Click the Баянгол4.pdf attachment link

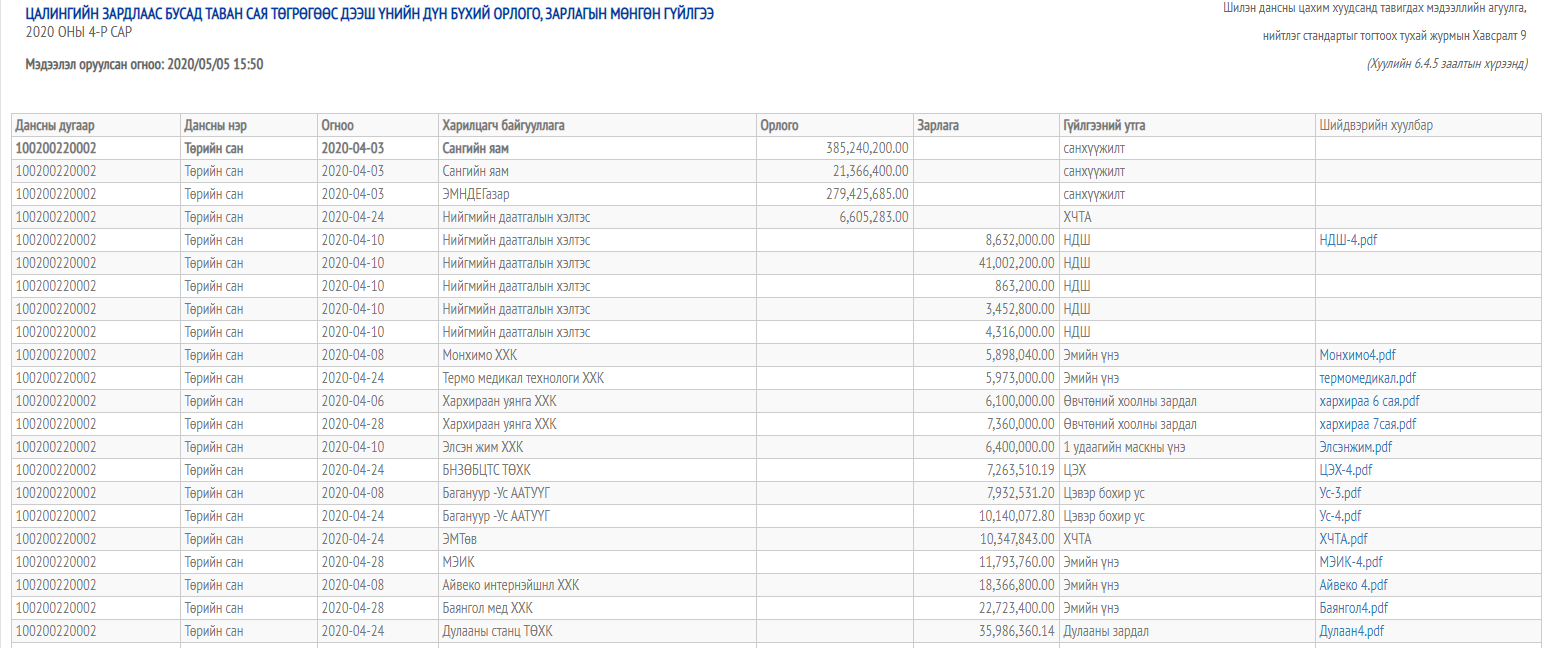(x=1354, y=608)
